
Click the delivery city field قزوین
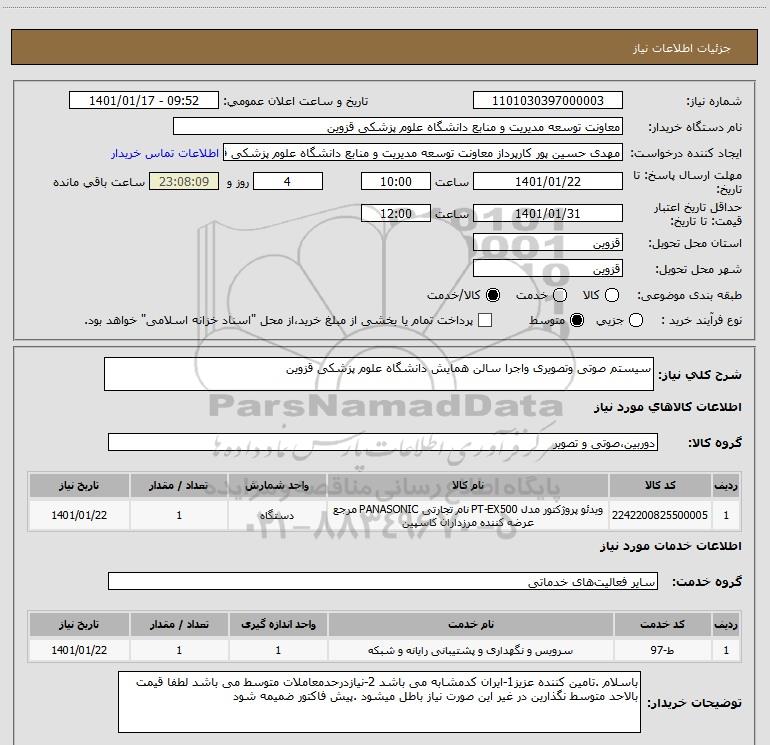(x=548, y=269)
